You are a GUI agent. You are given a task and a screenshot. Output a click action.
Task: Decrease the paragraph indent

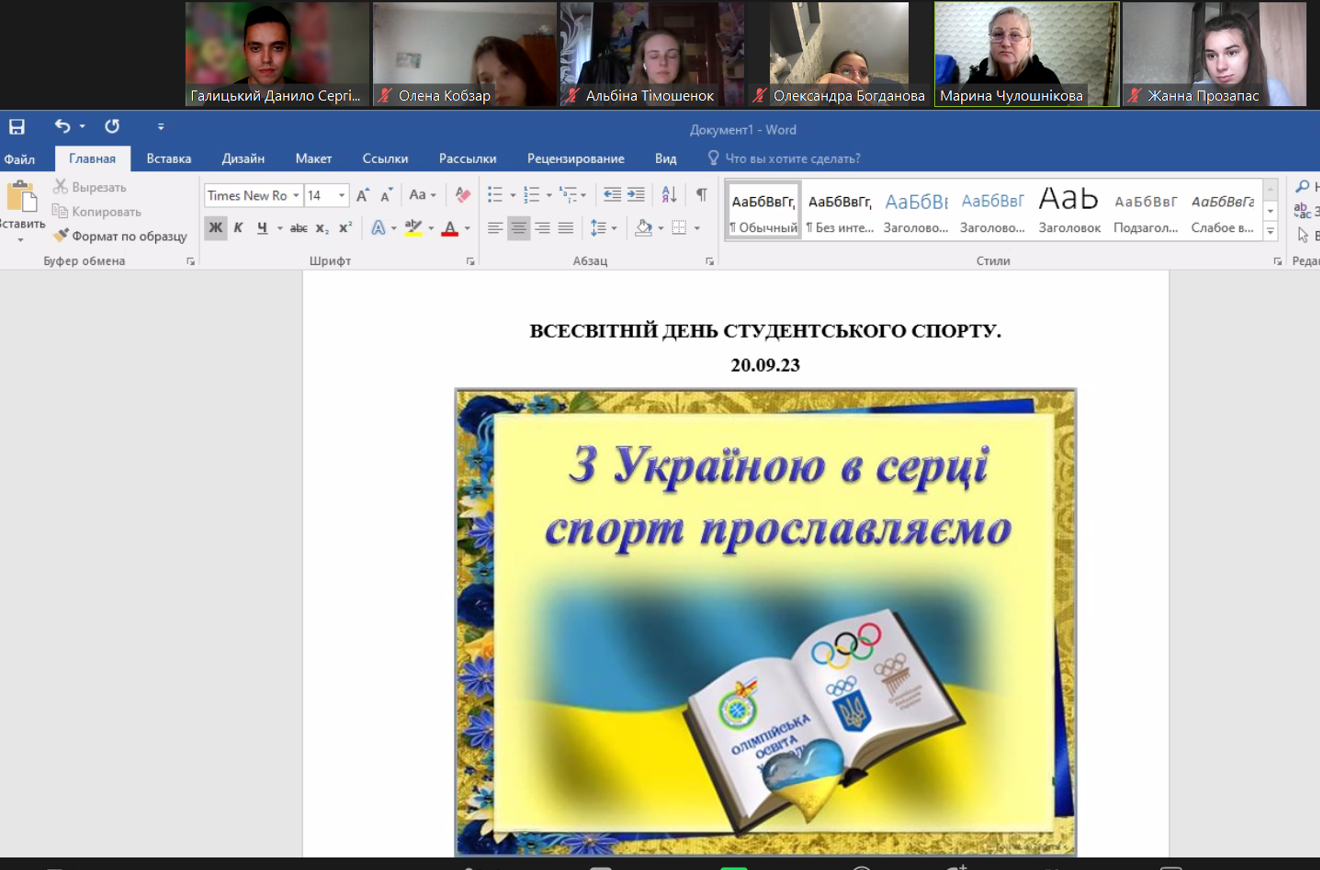[612, 196]
